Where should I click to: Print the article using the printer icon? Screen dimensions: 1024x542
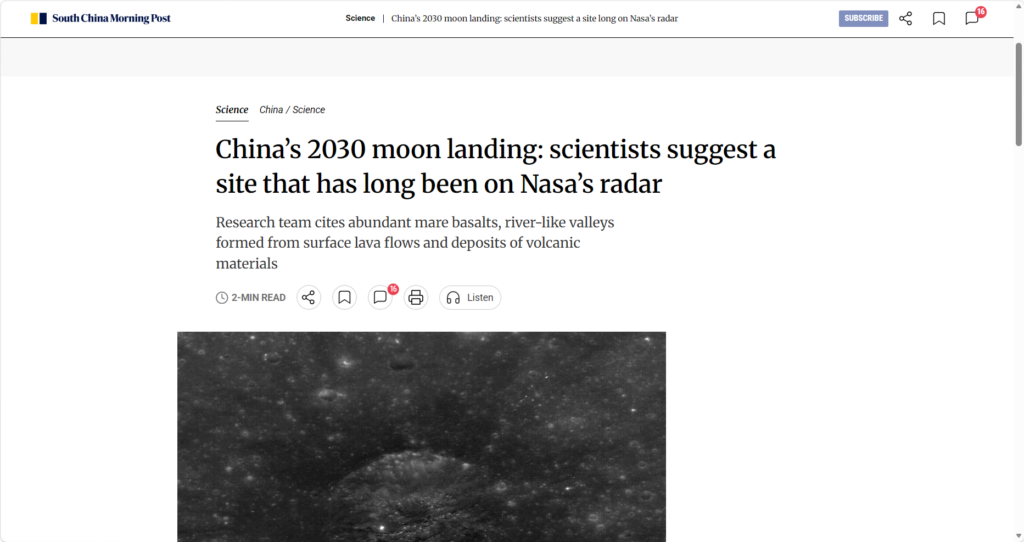tap(416, 297)
